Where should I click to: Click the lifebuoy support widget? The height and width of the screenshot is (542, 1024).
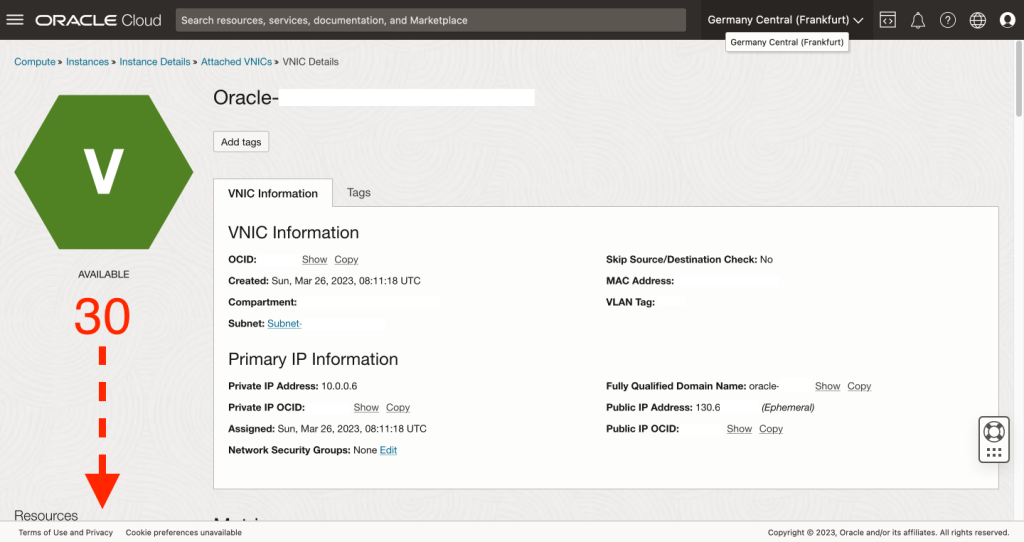click(993, 431)
